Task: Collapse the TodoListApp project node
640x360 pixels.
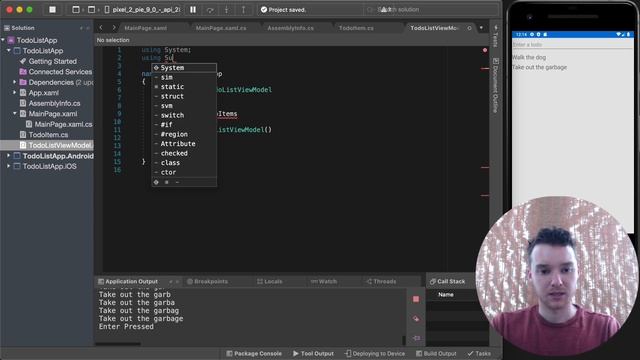Action: pos(9,51)
